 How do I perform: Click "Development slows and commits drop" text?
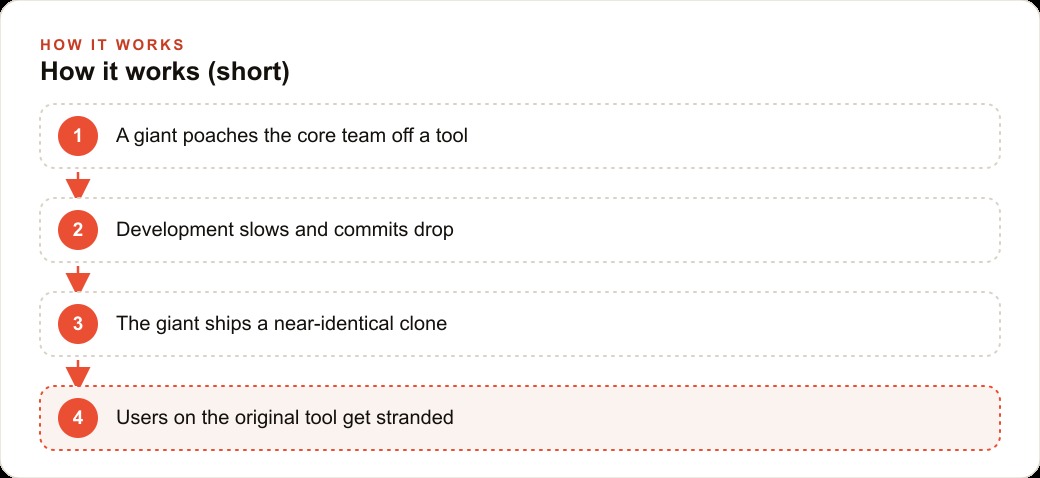285,229
